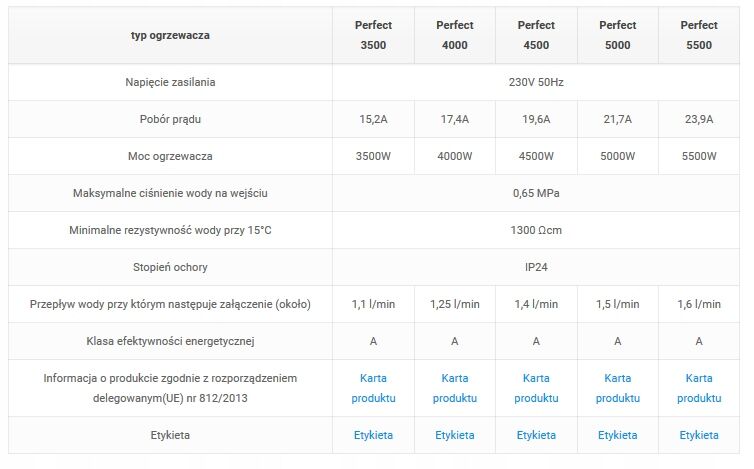Click the 'typ ogrzewacza' header cell
Viewport: 754px width, 469px height.
coord(170,36)
